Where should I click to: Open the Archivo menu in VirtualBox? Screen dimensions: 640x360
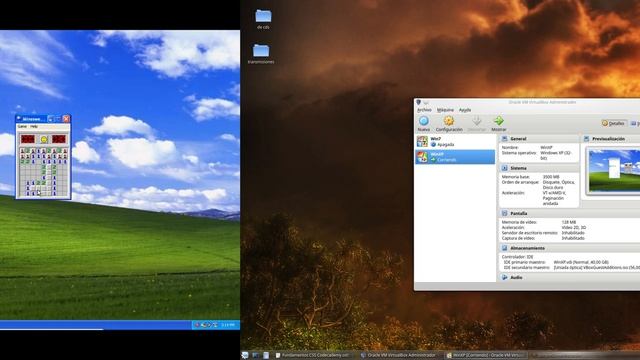click(424, 110)
